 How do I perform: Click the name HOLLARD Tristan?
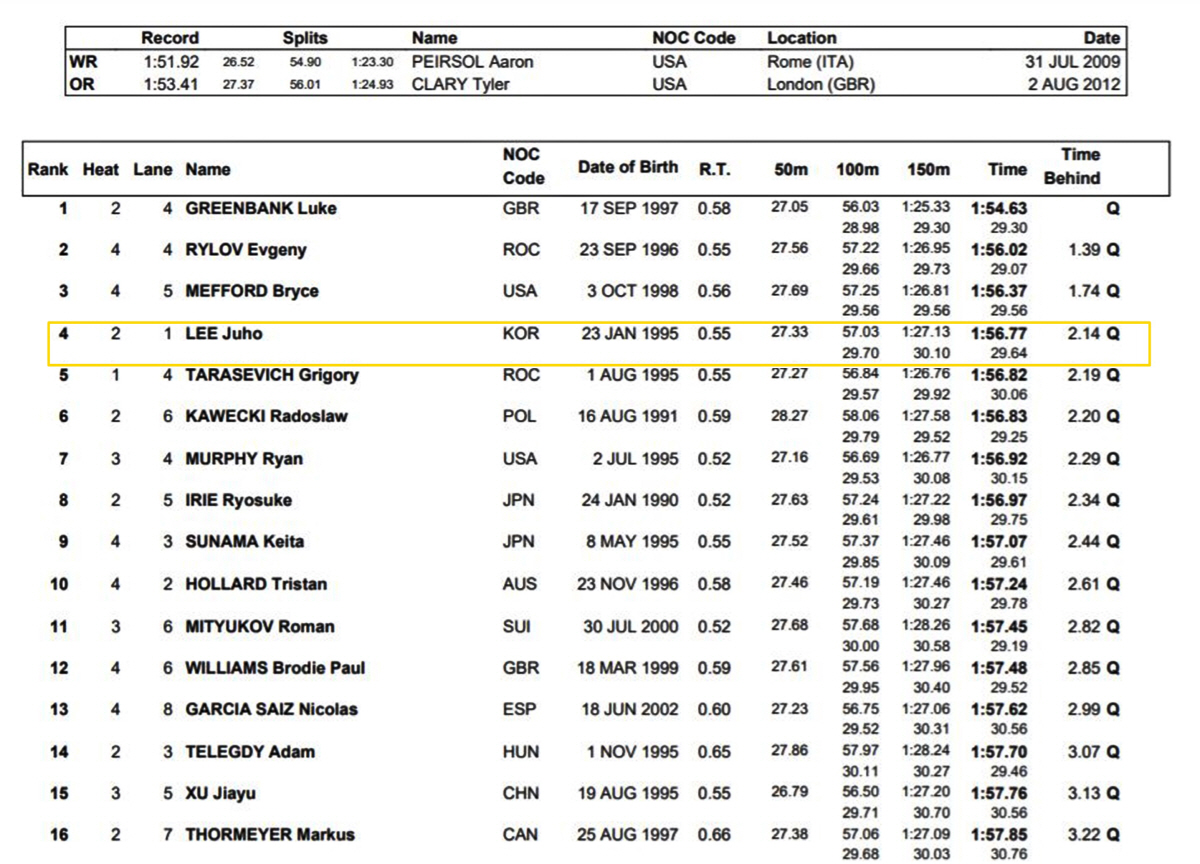pyautogui.click(x=256, y=584)
